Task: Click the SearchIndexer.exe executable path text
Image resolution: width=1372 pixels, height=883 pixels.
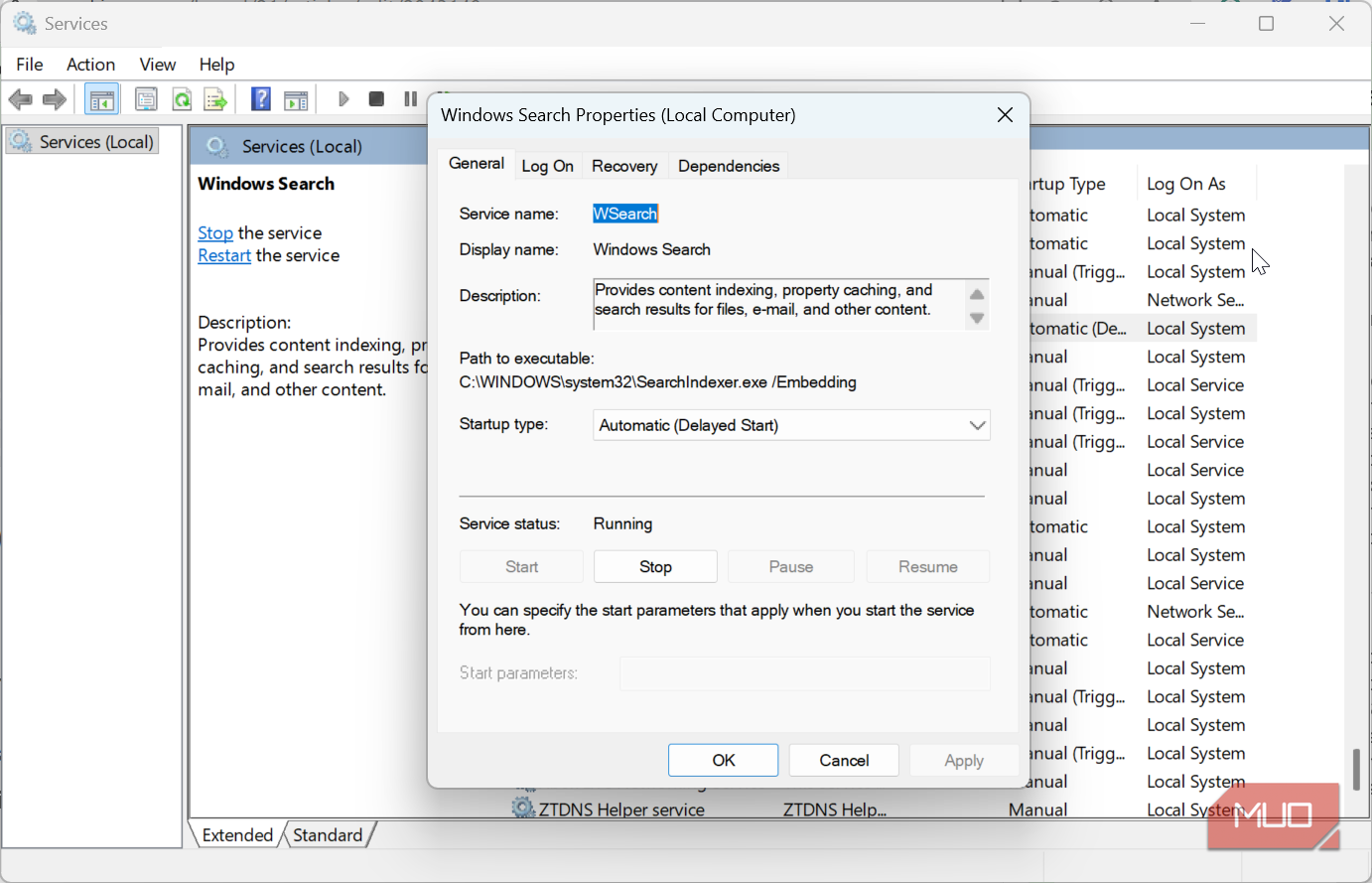Action: click(657, 382)
